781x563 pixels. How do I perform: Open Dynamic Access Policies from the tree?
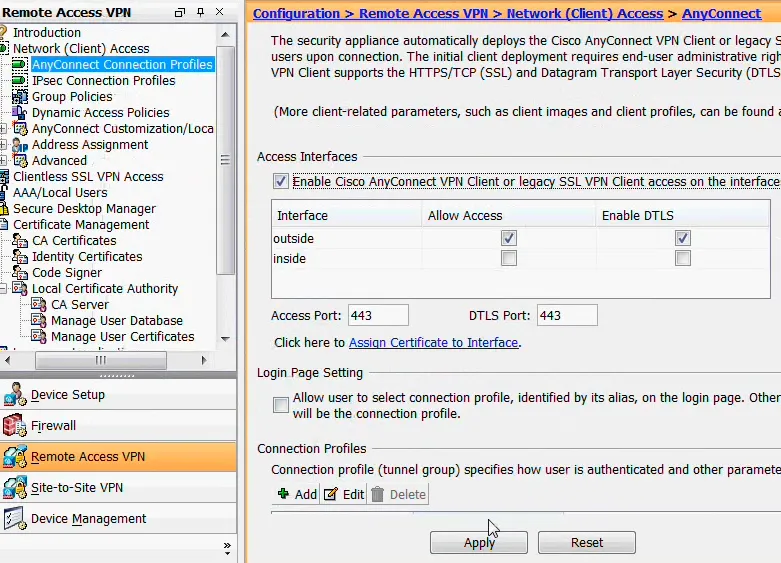[100, 113]
